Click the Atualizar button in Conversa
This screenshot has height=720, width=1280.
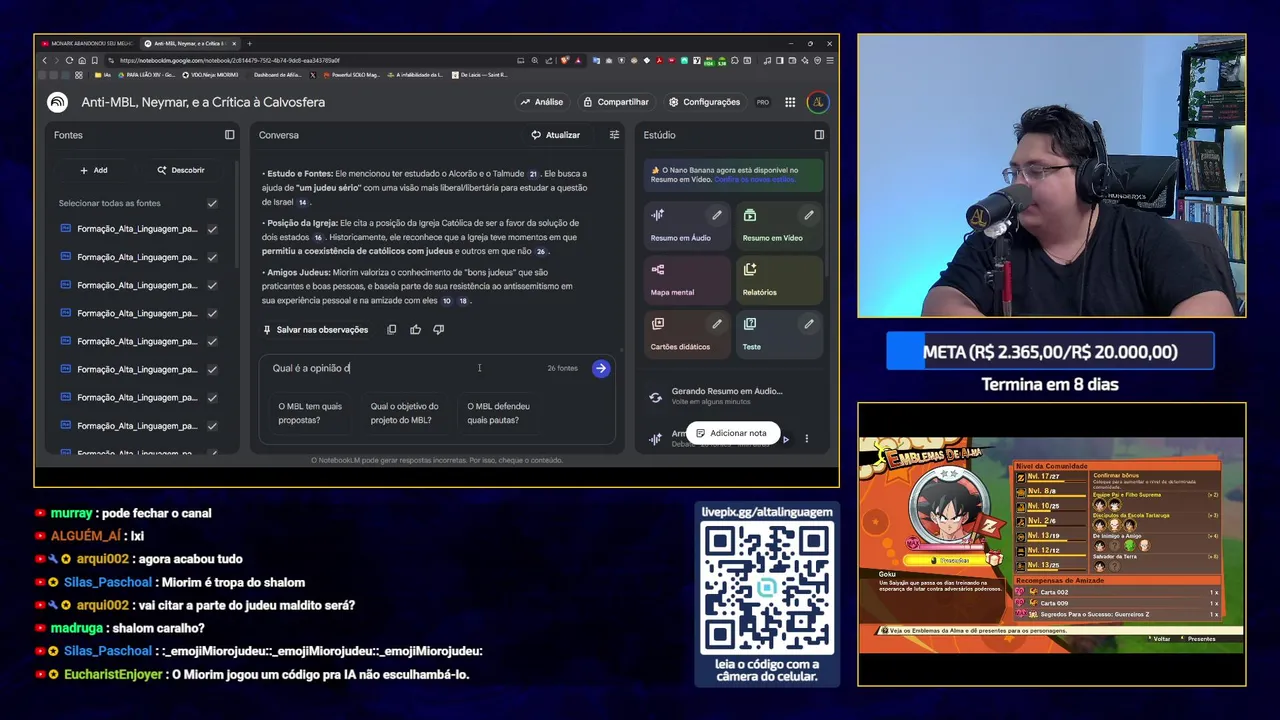point(555,135)
